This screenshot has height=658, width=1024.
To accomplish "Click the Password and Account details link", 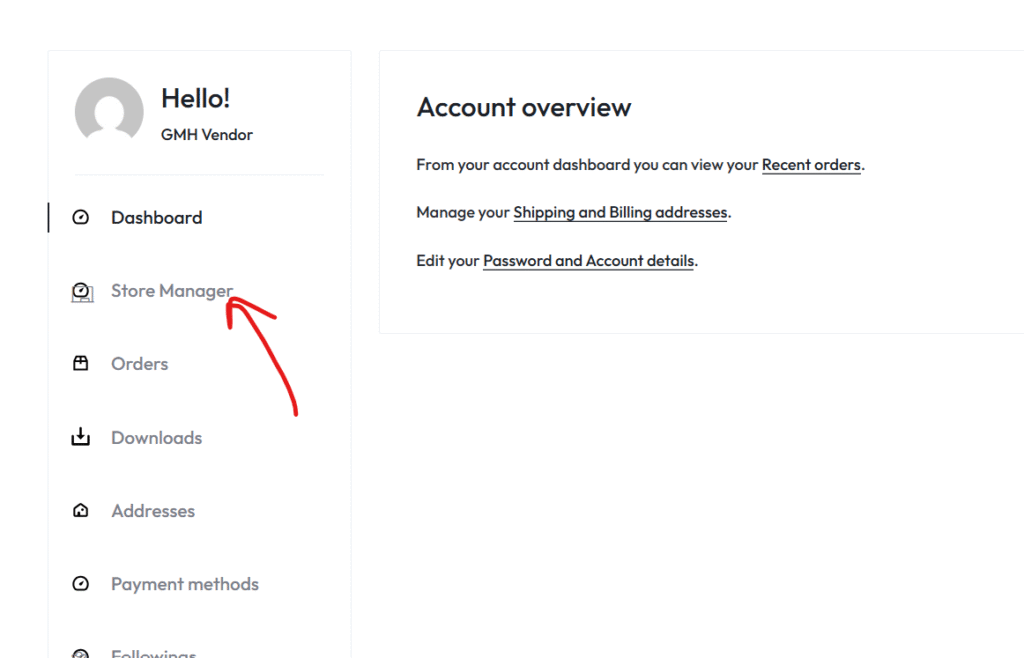I will pos(588,261).
